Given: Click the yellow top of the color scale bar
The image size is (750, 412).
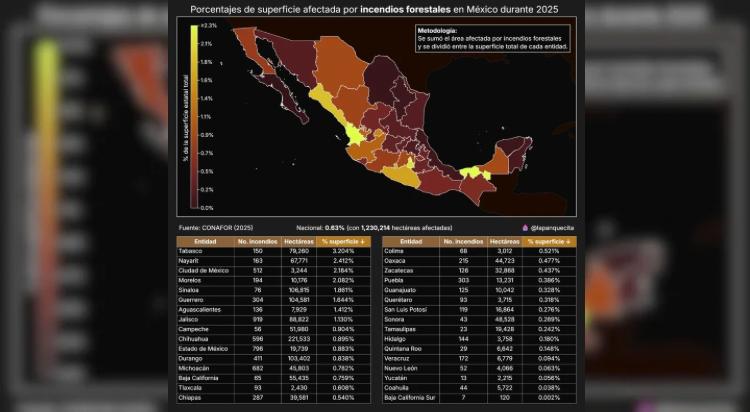Looking at the screenshot, I should tap(194, 29).
